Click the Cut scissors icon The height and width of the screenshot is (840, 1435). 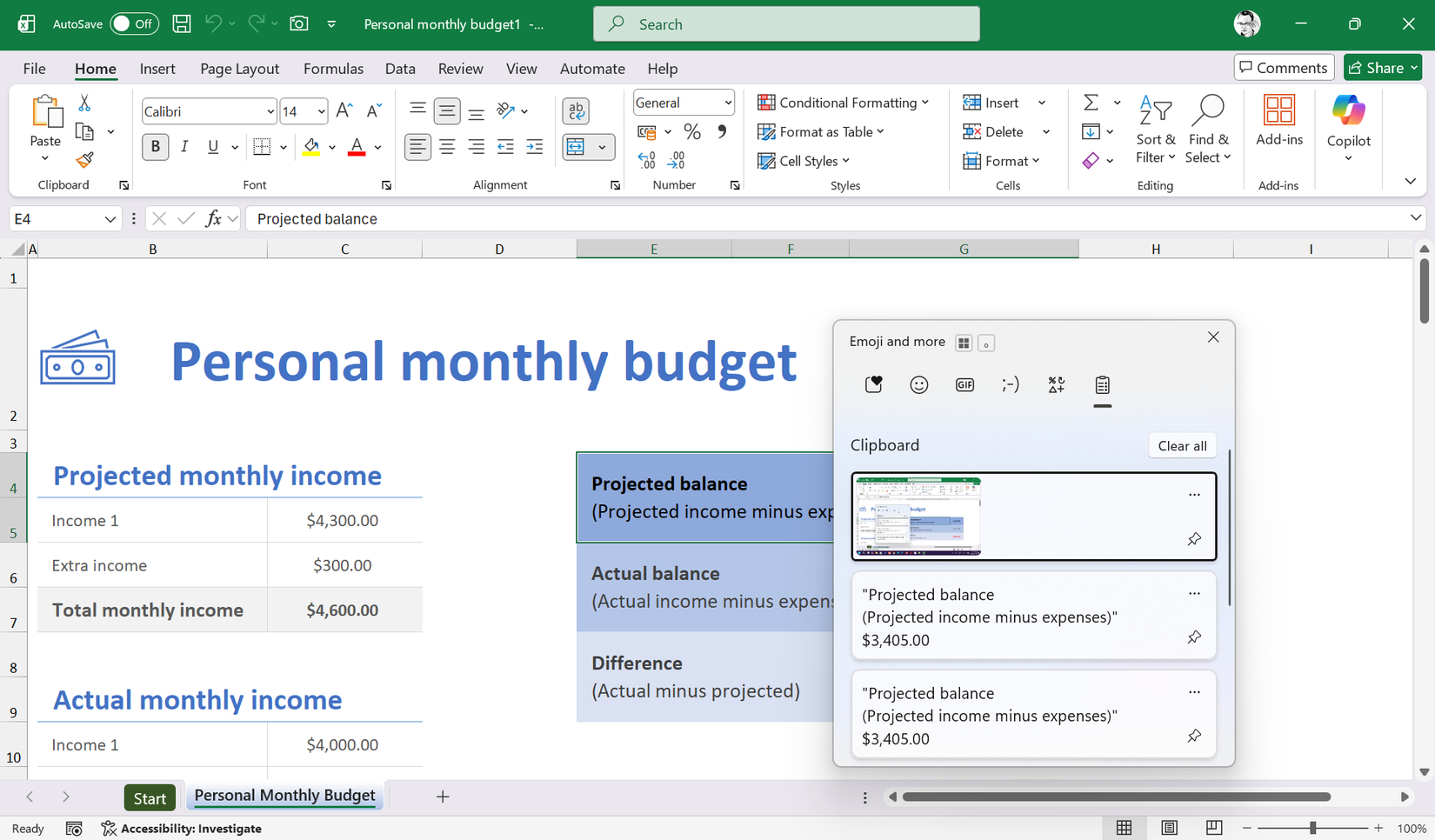[x=84, y=103]
